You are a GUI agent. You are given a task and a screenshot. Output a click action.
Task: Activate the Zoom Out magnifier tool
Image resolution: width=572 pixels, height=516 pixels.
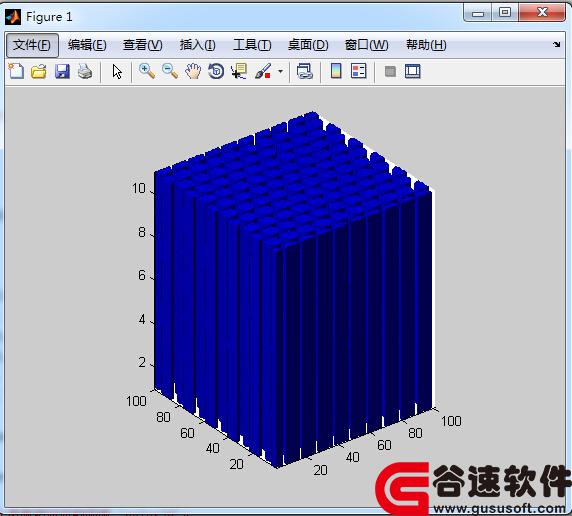click(x=170, y=71)
